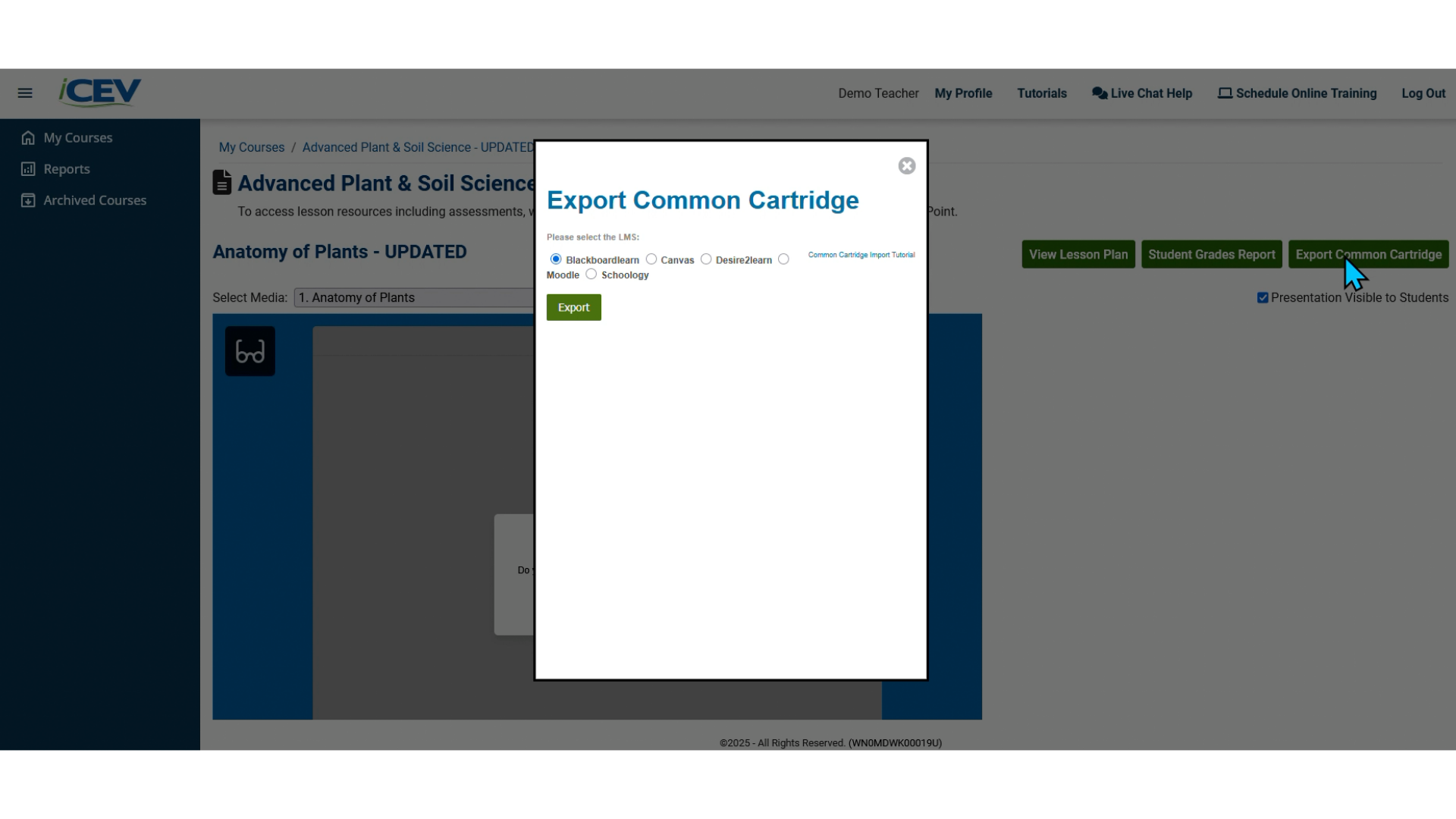
Task: Select the Canvas radio option
Action: point(651,259)
